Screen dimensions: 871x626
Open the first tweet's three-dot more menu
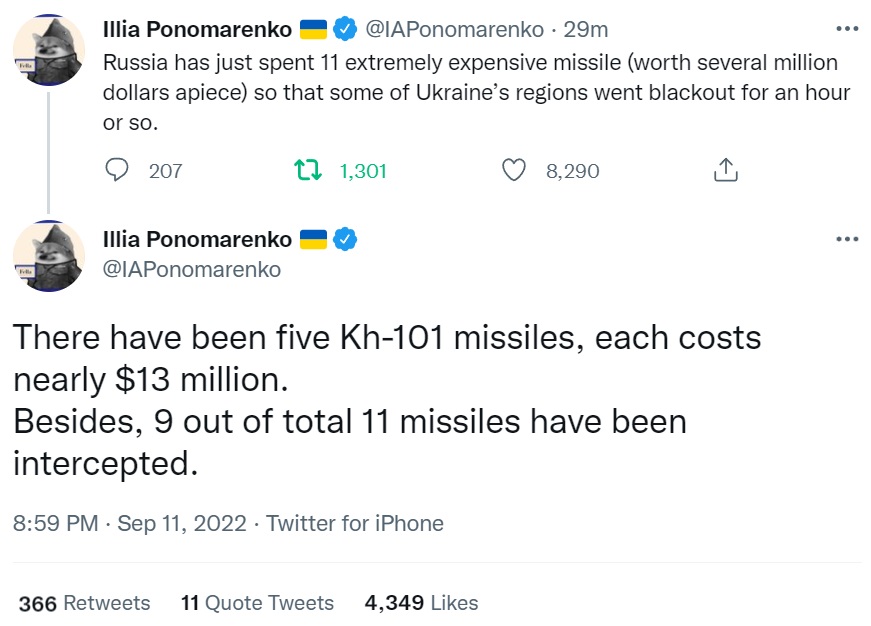point(847,29)
